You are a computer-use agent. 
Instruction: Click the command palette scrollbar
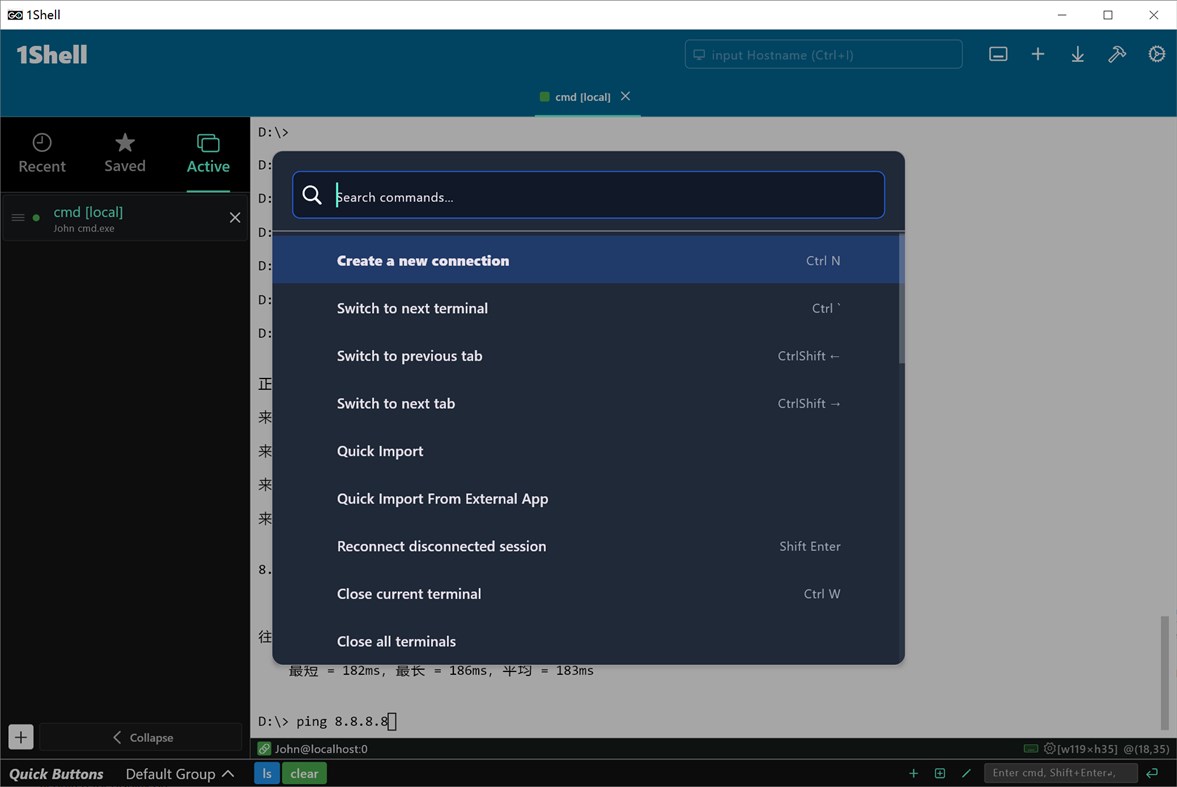[x=902, y=299]
